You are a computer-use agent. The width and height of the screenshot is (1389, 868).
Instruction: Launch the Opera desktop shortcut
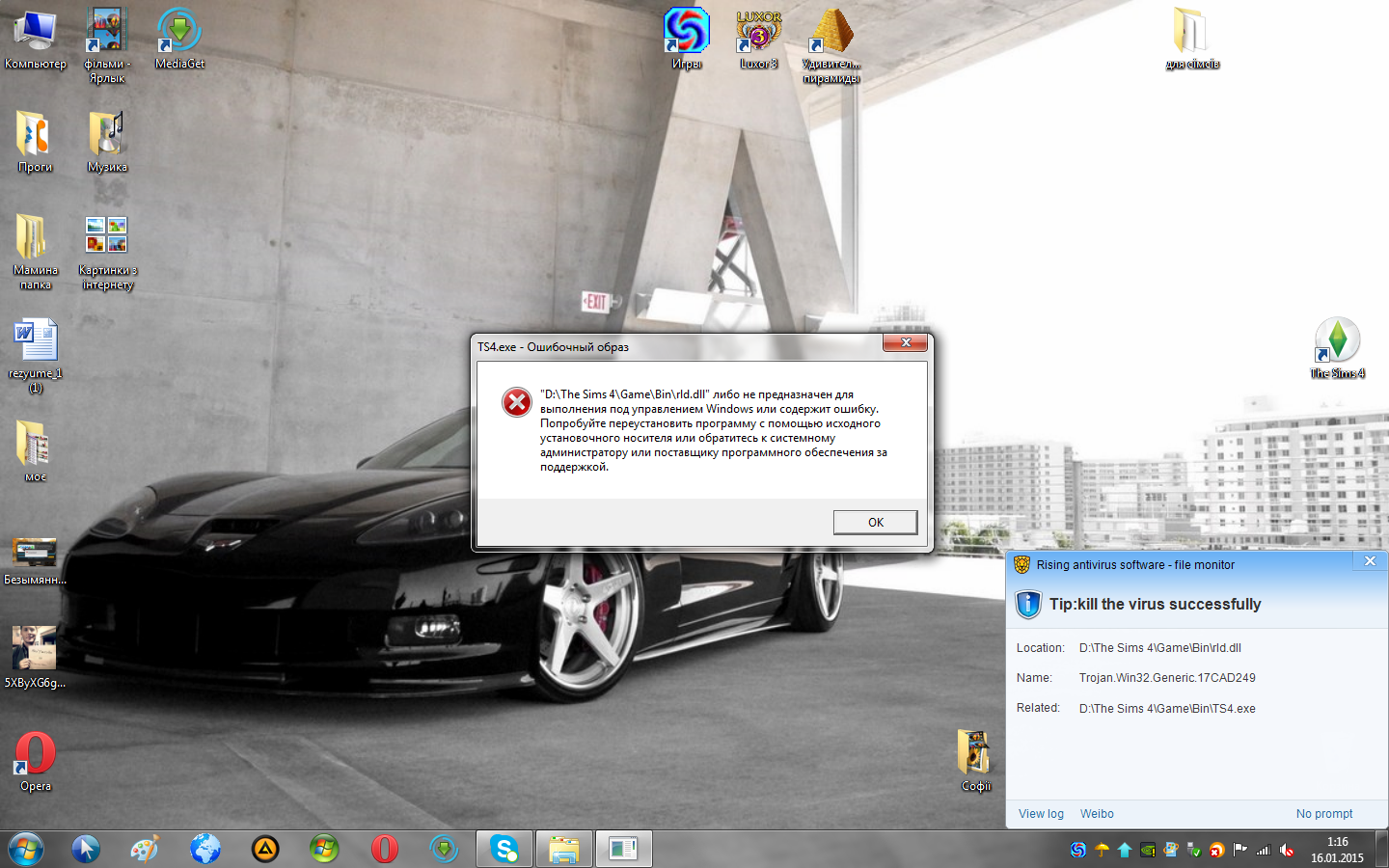pos(36,762)
